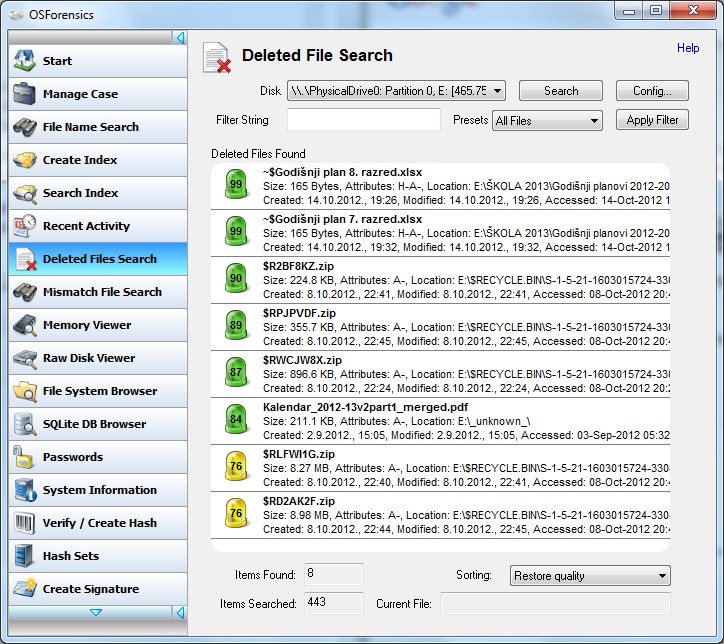Expand the Sorting Restore quality dropdown
This screenshot has height=644, width=724.
pyautogui.click(x=662, y=576)
